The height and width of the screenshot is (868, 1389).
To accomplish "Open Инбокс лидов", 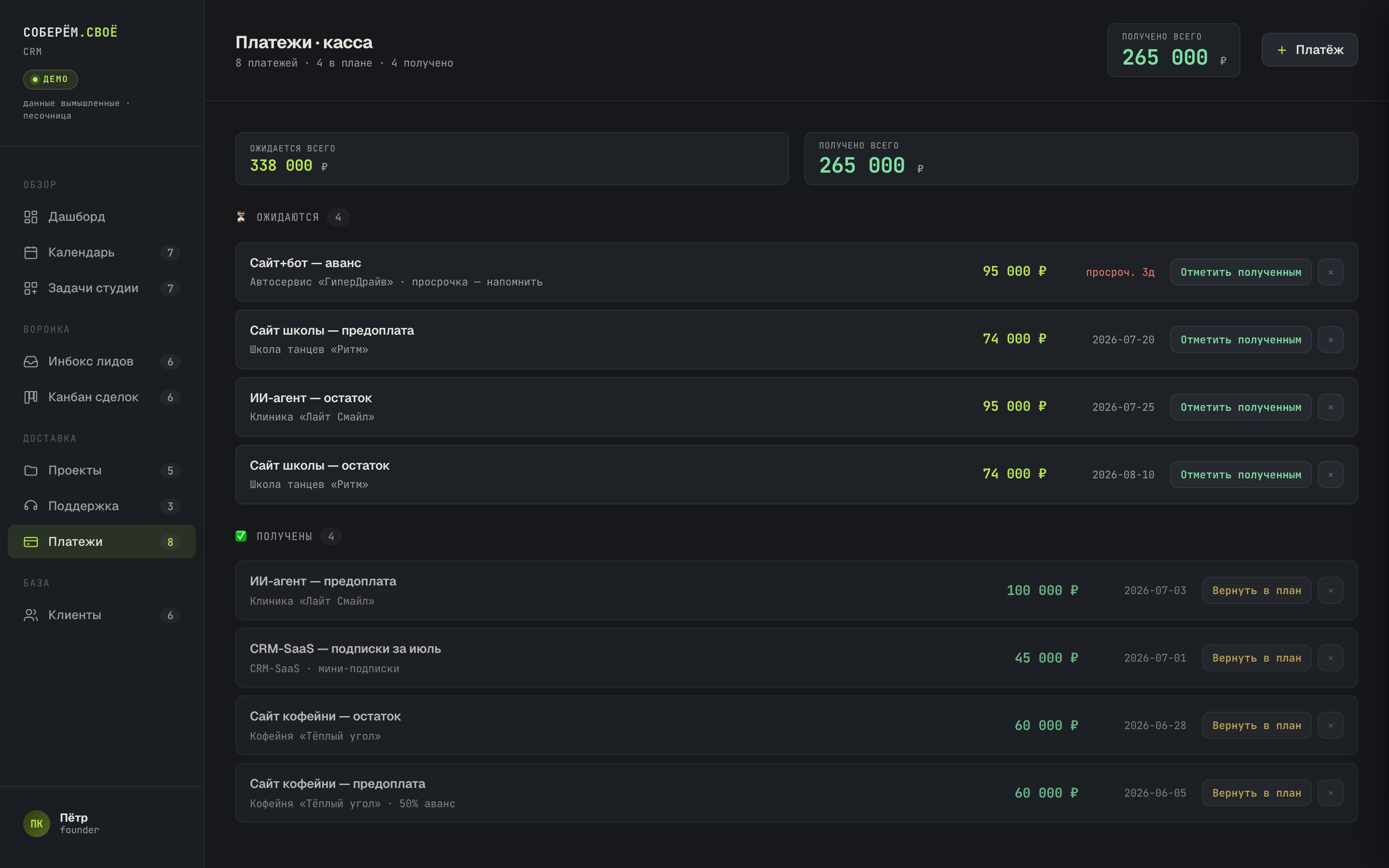I will tap(102, 362).
